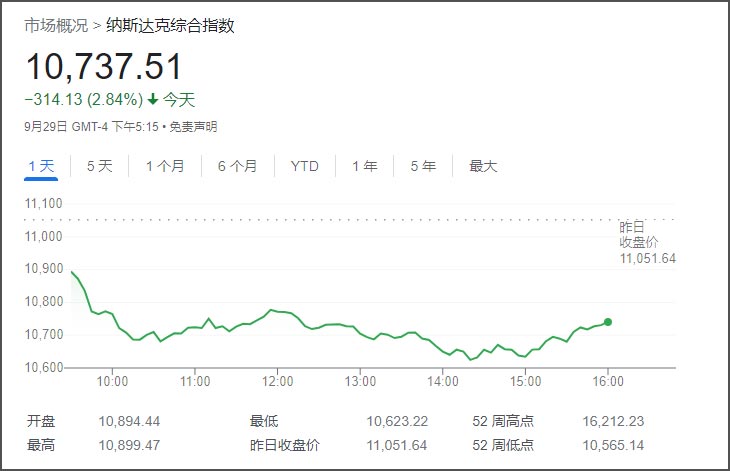
Task: Click the timestamp 9月29日 GMT-4 下午5:15
Action: point(92,127)
